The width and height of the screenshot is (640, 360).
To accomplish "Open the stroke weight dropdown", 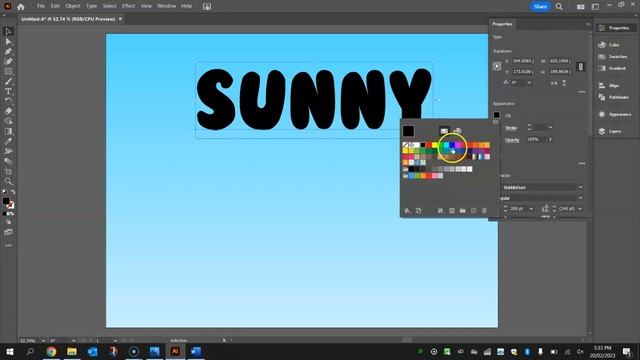I will pyautogui.click(x=550, y=128).
